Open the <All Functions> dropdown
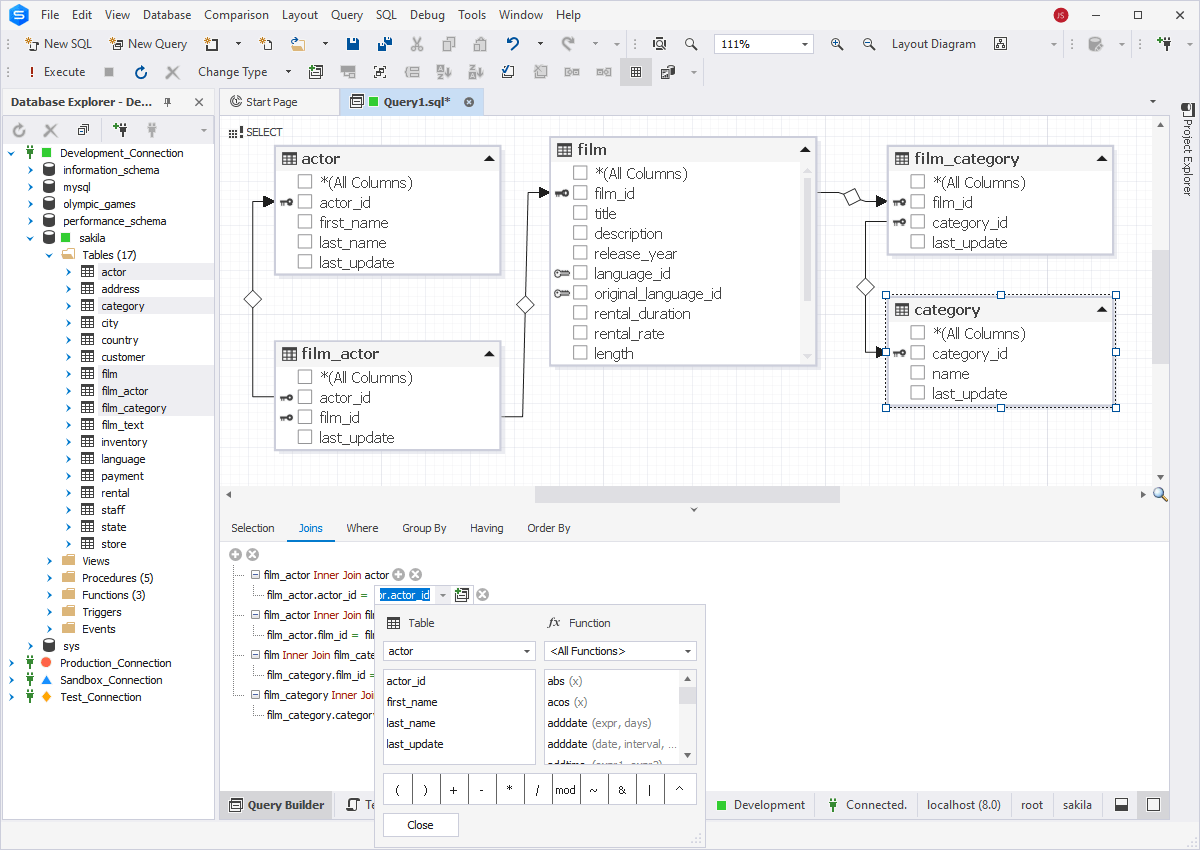This screenshot has height=850, width=1200. click(x=688, y=651)
